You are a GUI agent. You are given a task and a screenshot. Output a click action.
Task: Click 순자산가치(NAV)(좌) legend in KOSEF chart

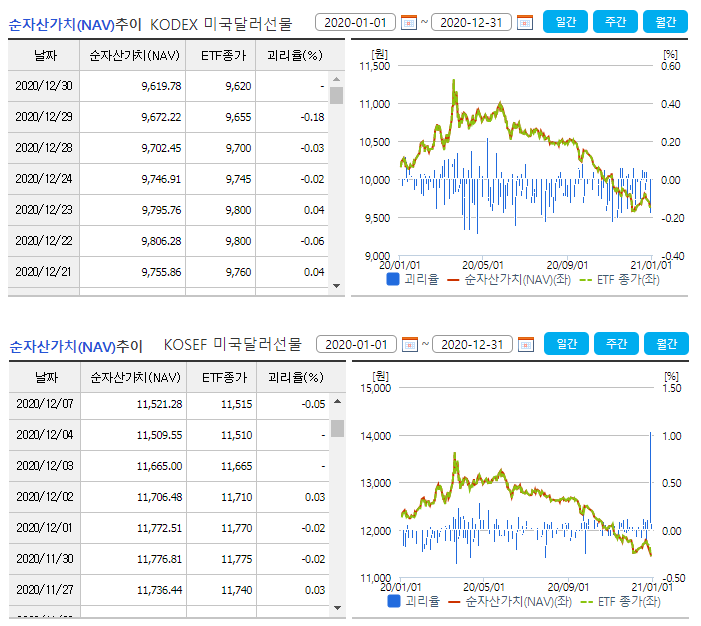[510, 602]
